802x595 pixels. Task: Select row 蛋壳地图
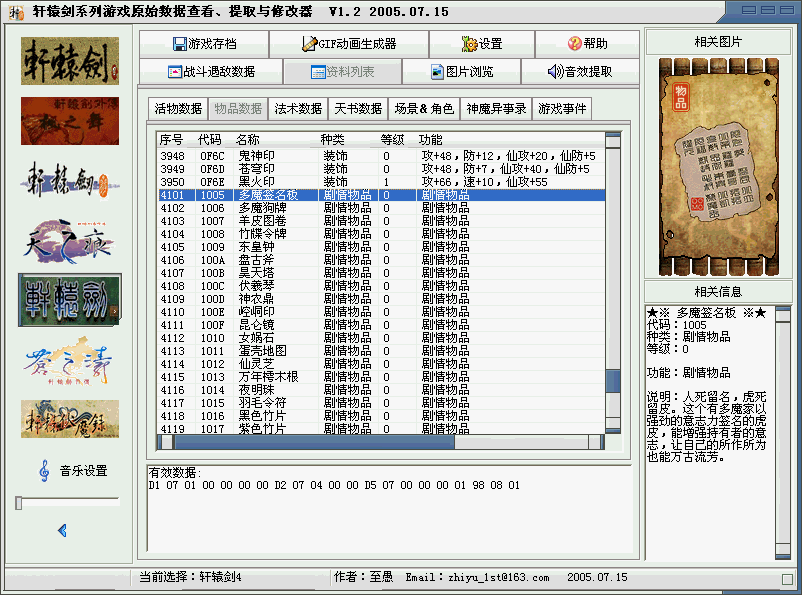pyautogui.click(x=381, y=351)
